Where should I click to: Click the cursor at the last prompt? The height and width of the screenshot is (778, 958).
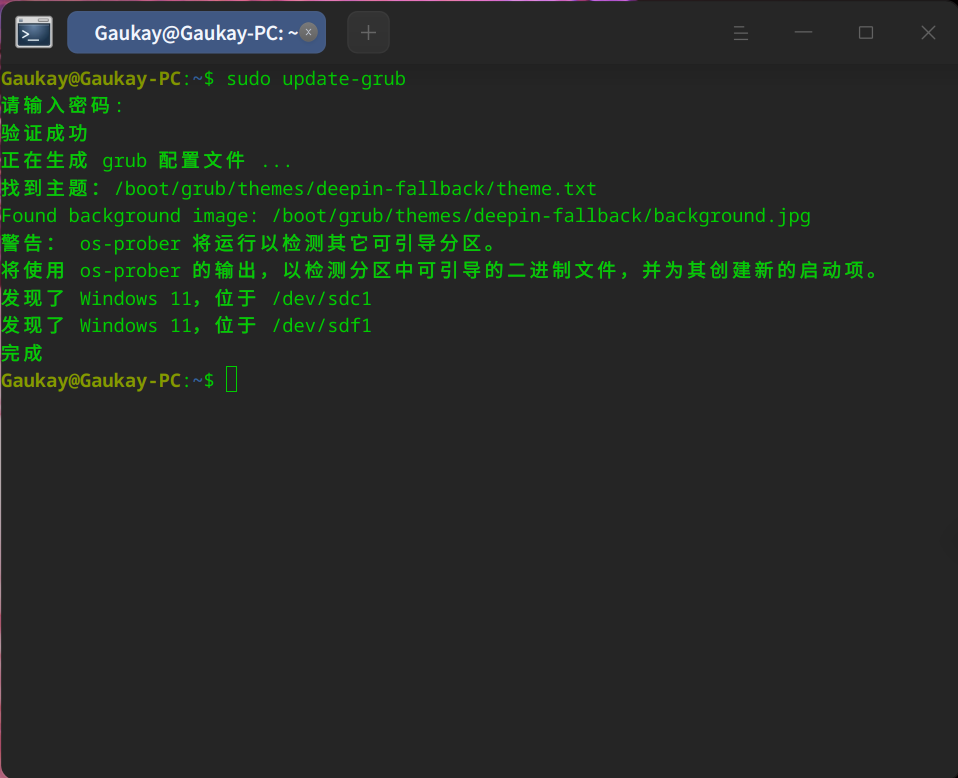click(232, 380)
